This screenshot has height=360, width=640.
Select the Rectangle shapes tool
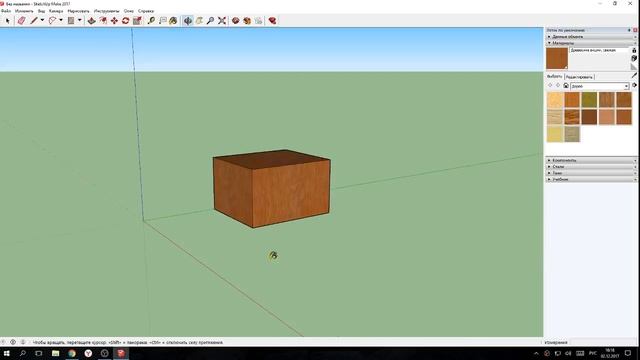click(x=71, y=20)
